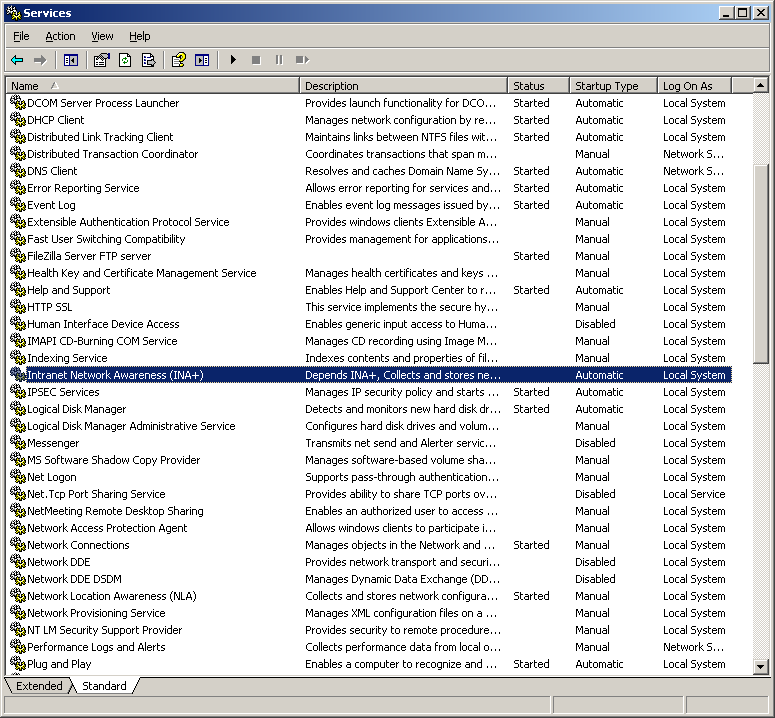Click the gear icon beside Network DDE DSDM

(x=18, y=579)
